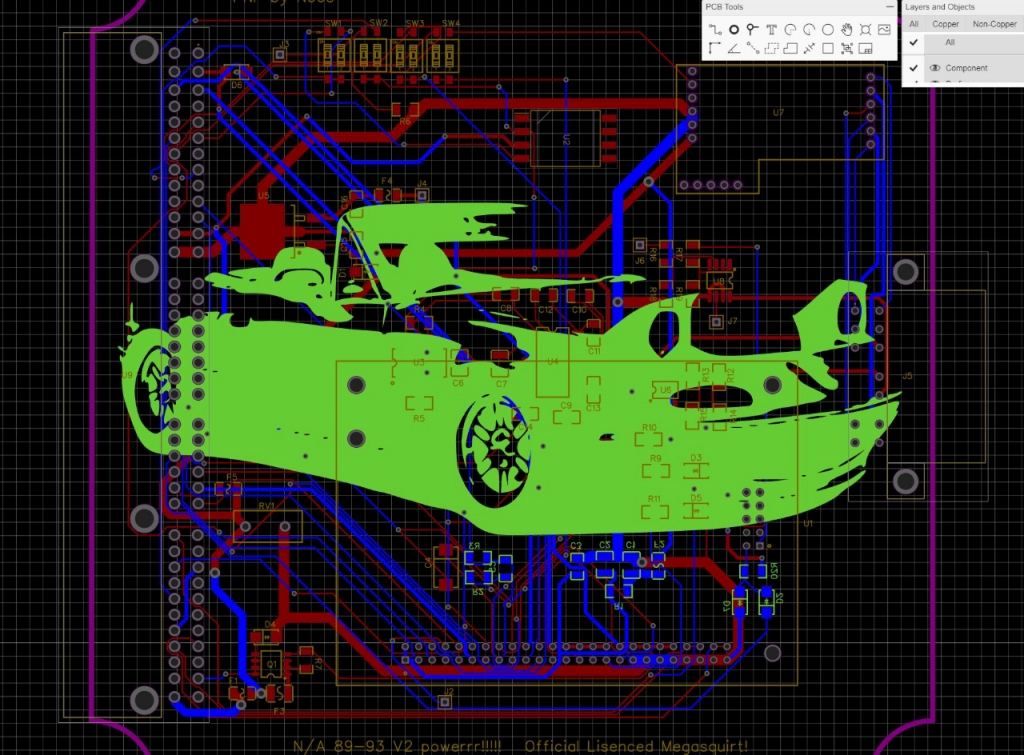Toggle the Component row checkmark
The width and height of the screenshot is (1024, 755).
pos(914,68)
